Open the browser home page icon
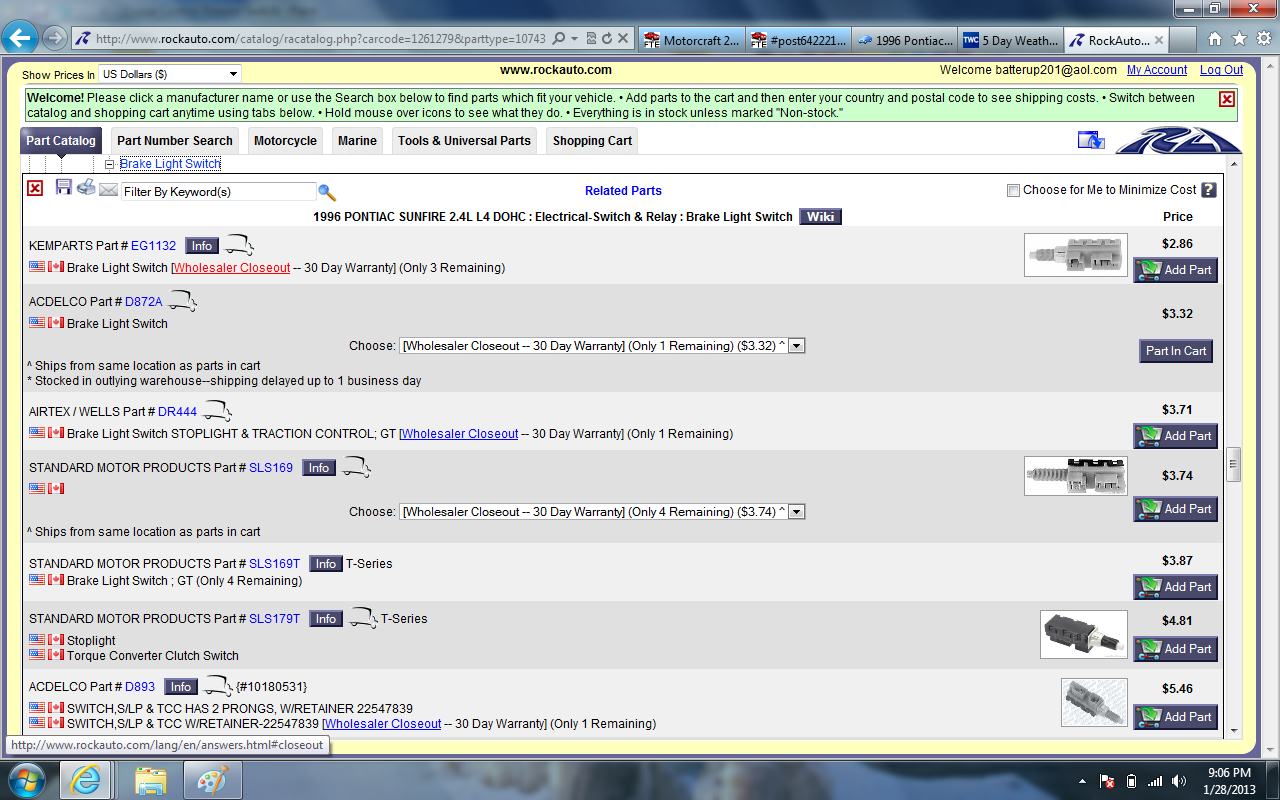Viewport: 1280px width, 800px height. click(1215, 39)
